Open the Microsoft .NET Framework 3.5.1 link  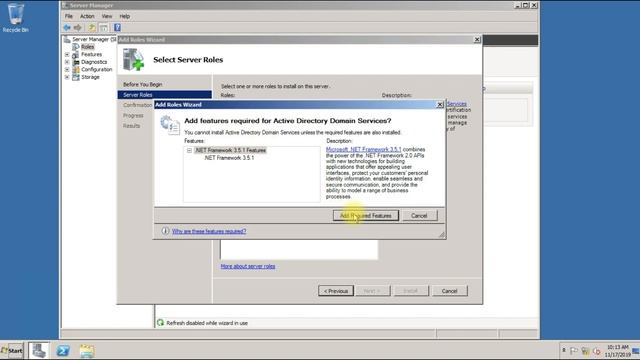(x=363, y=149)
